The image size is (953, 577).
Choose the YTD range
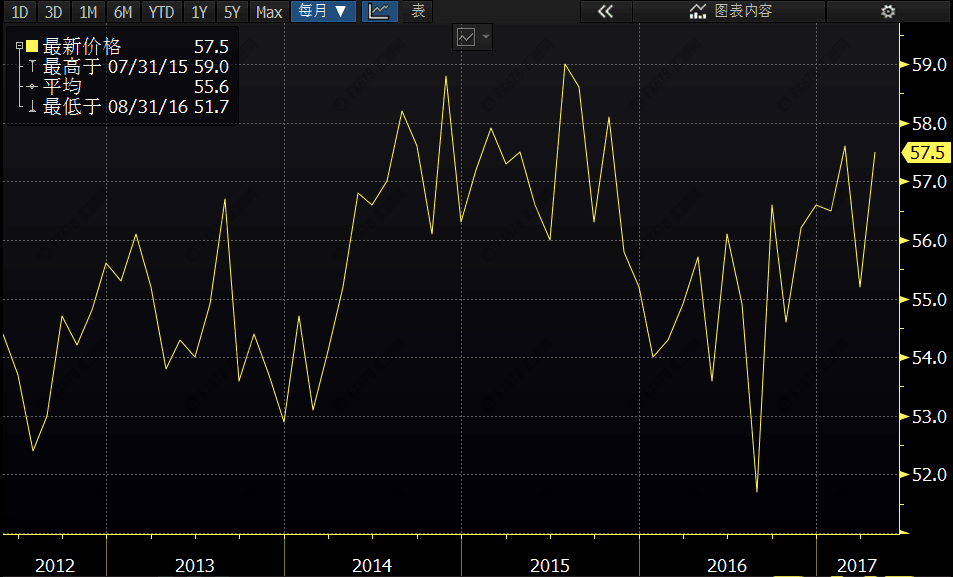(161, 12)
